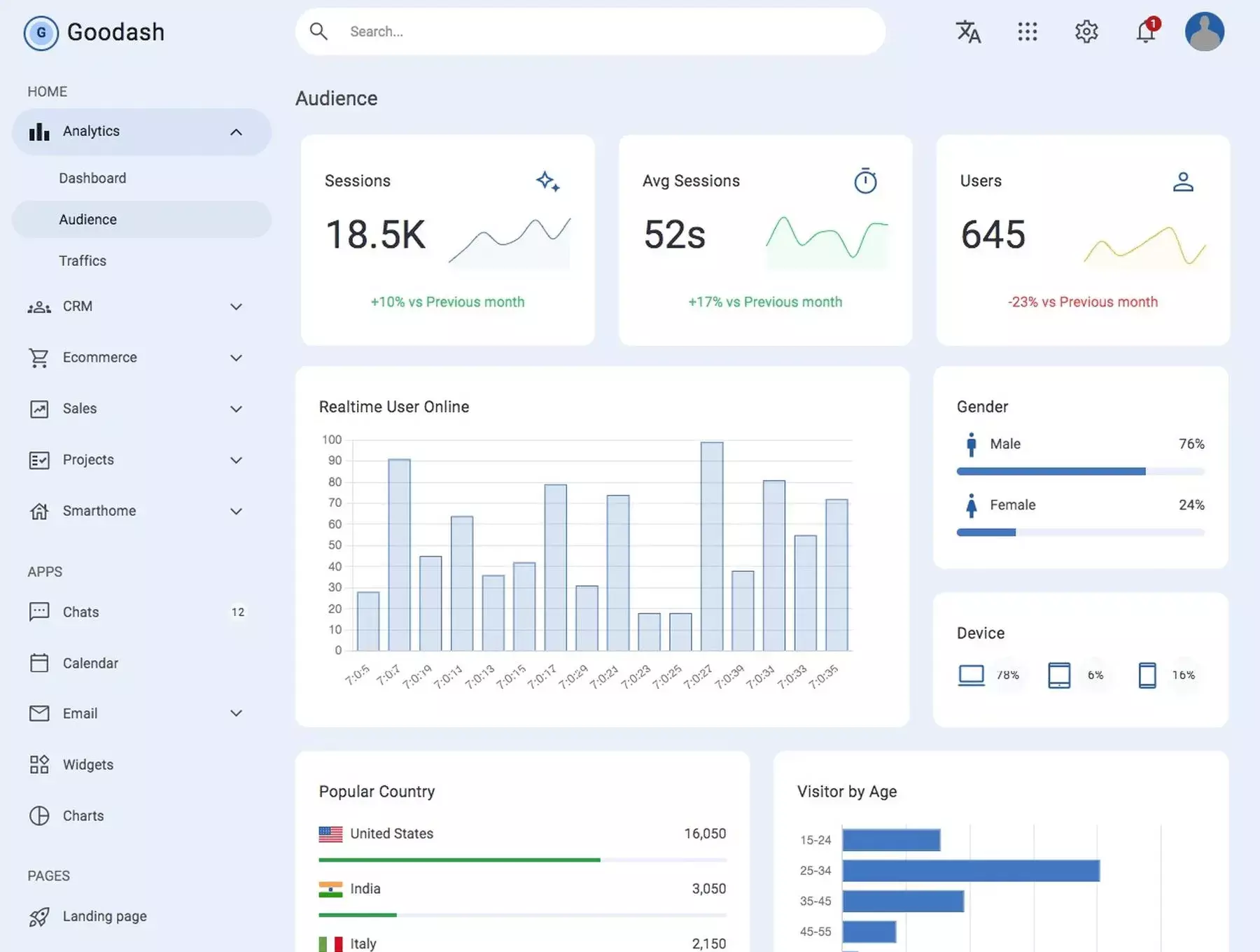Click the Avg Sessions stopwatch icon
Screen dimensions: 1260x952
[866, 181]
